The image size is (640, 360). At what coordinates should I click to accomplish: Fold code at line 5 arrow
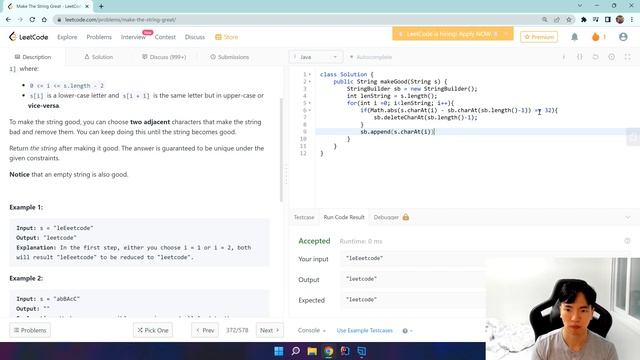310,103
